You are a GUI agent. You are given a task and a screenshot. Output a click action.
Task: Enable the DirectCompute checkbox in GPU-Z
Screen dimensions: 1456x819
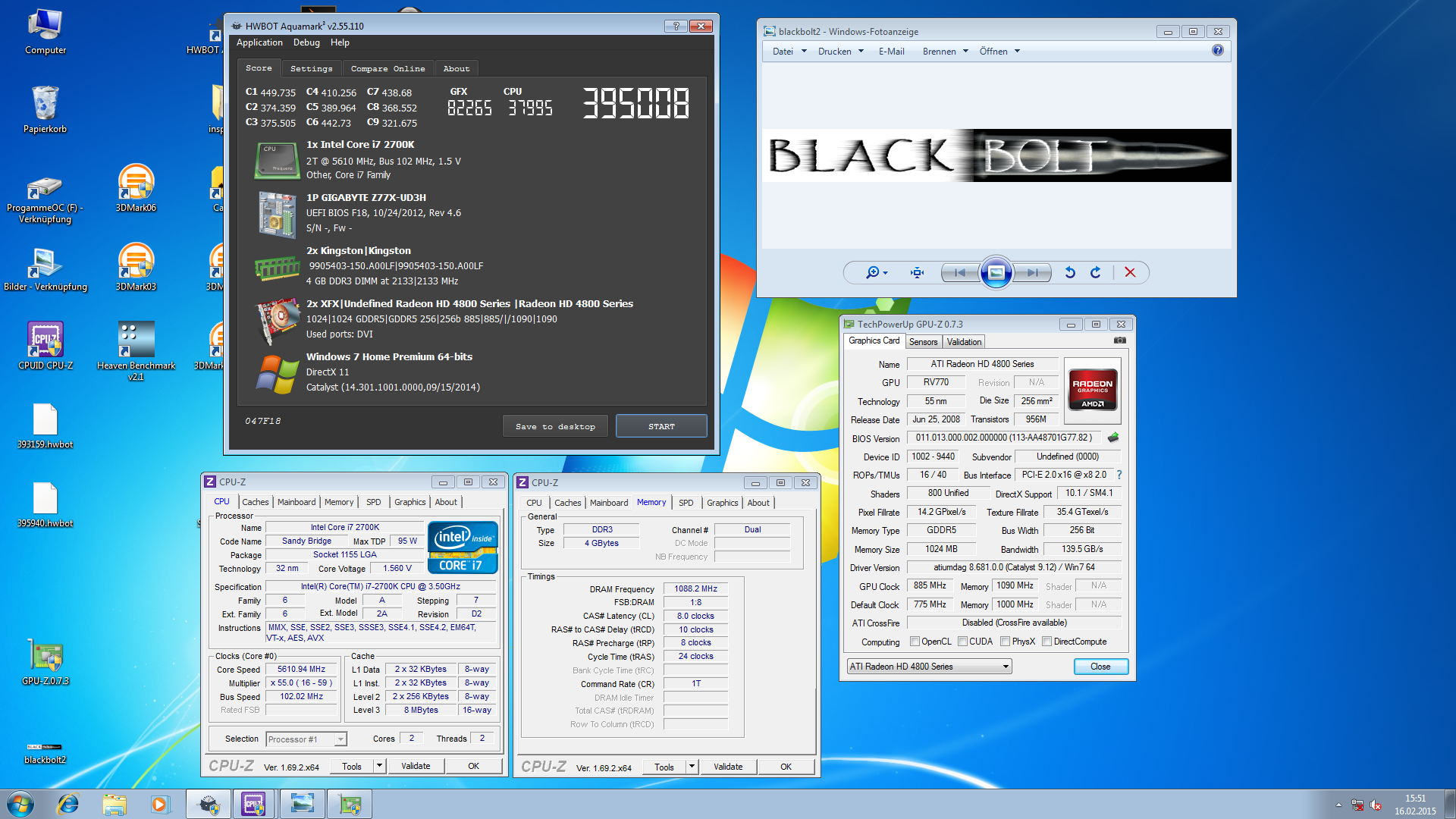[1046, 642]
